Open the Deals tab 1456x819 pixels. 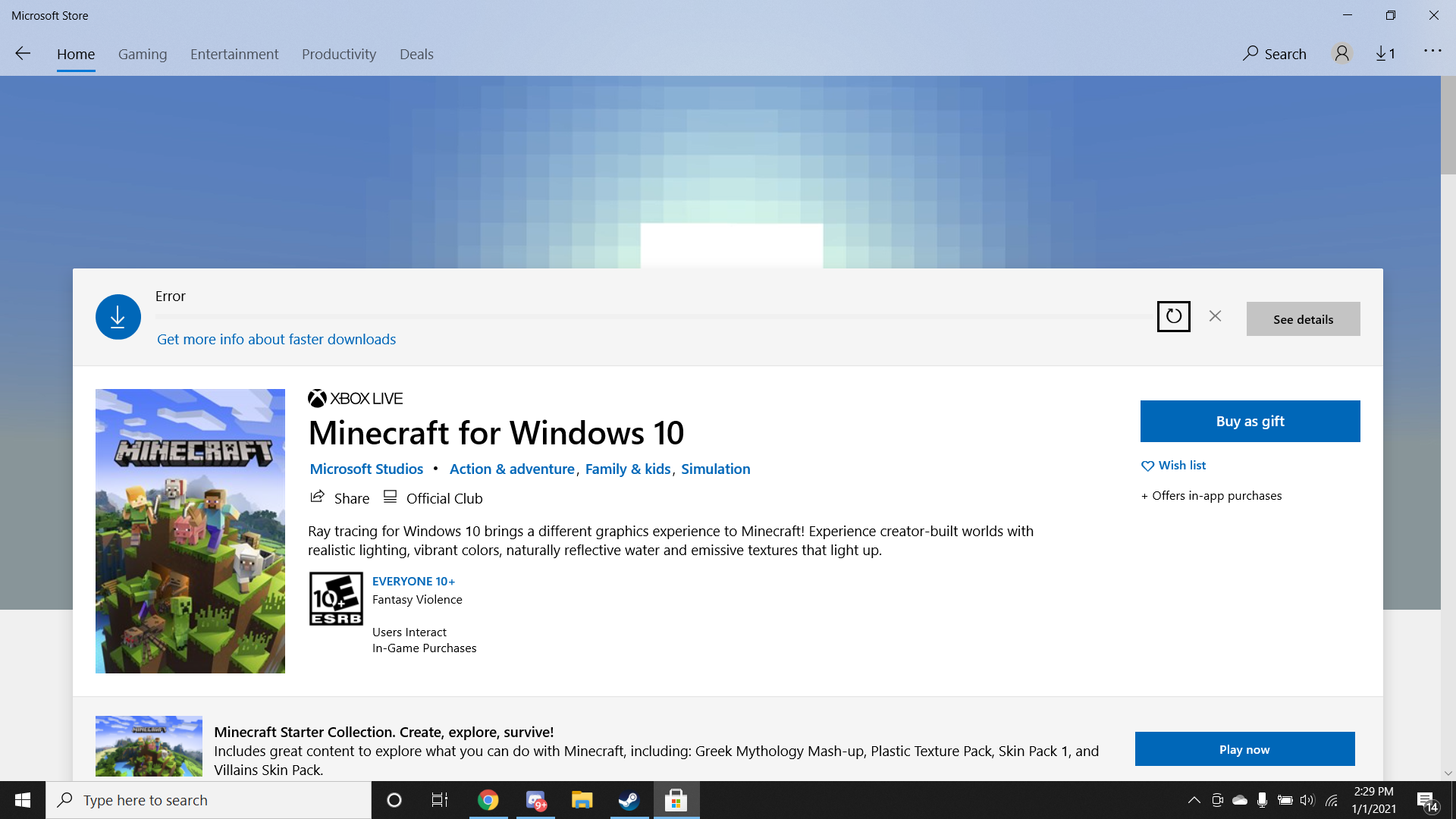point(416,54)
